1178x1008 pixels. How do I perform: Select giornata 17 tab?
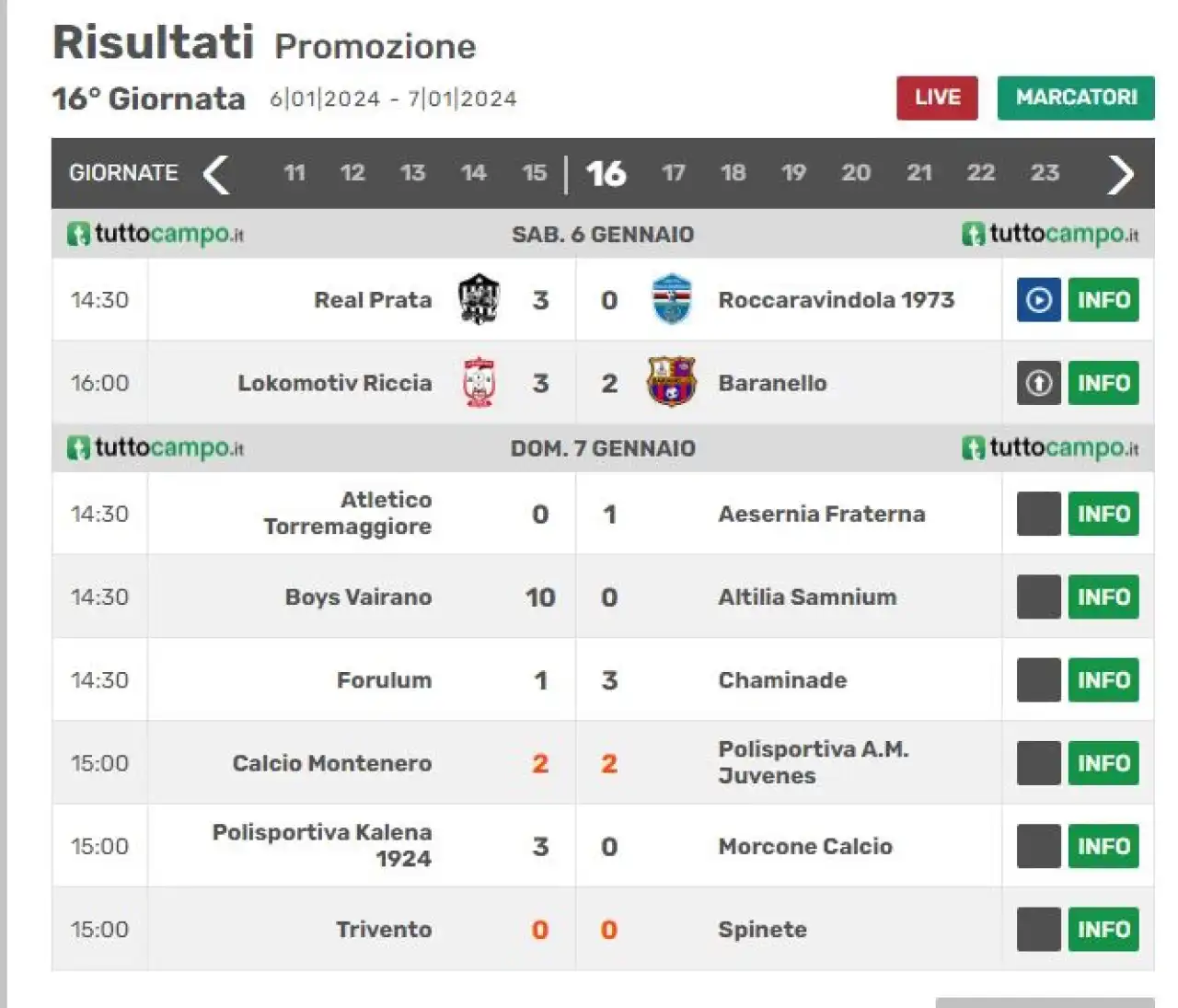[x=673, y=173]
